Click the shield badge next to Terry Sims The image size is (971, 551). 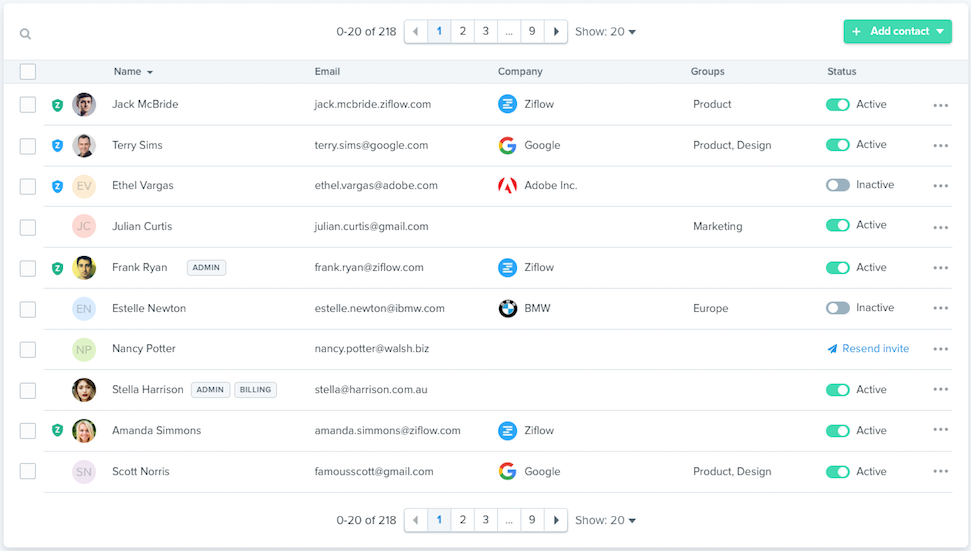coord(57,146)
